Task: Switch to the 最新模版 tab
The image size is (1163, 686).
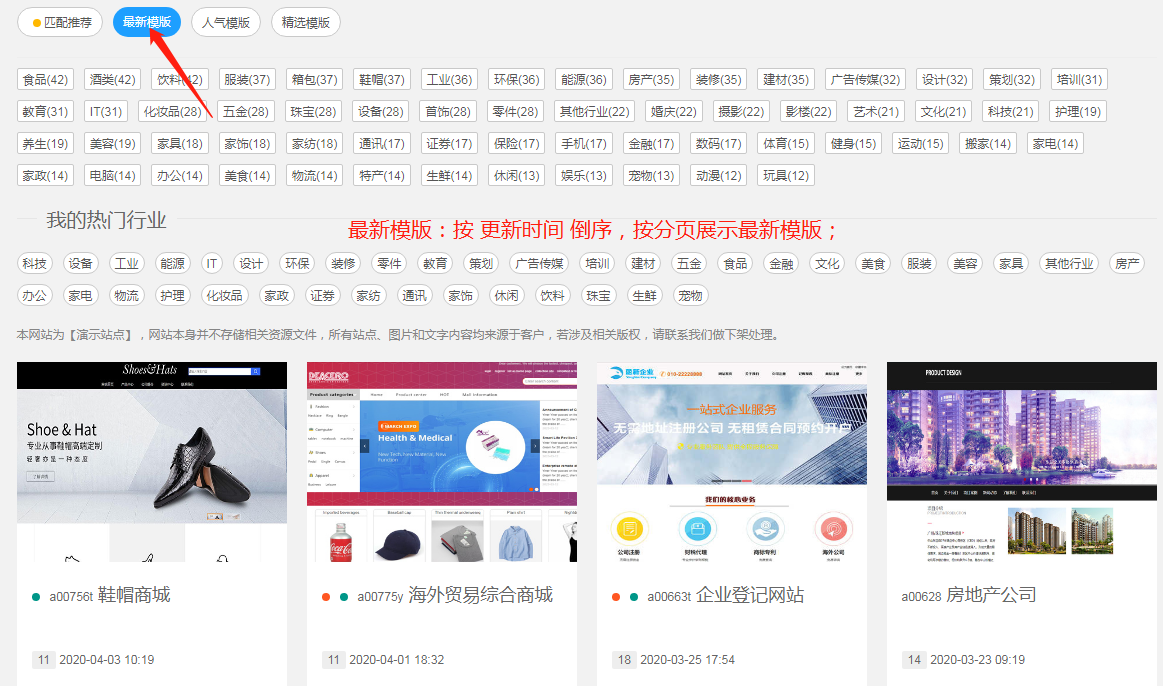Action: click(x=147, y=22)
